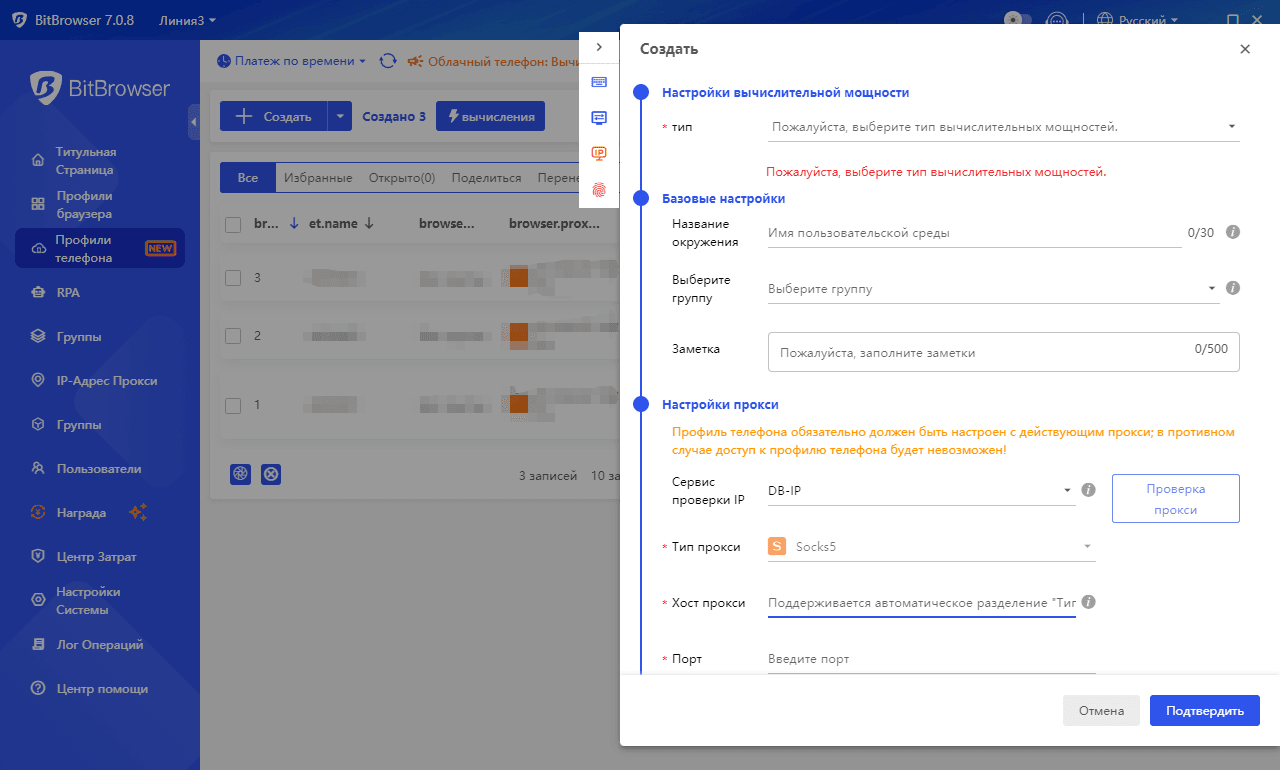
Task: Click the refresh icon next to payment dropdown
Action: [x=387, y=61]
